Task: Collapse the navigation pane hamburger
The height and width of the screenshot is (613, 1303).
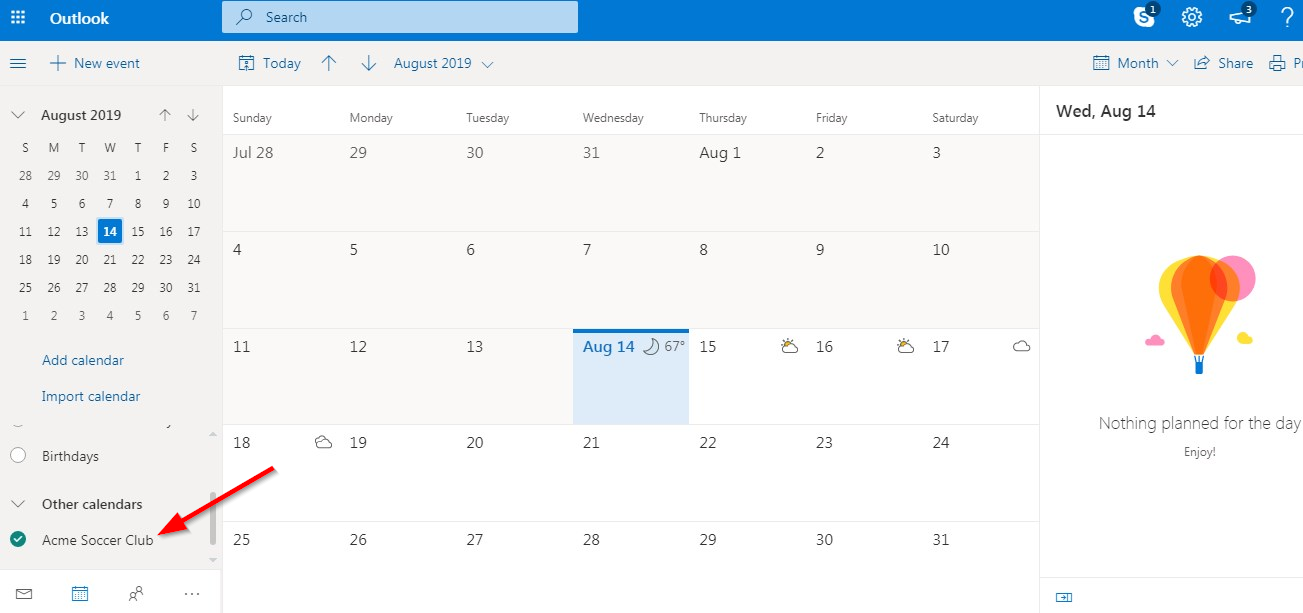Action: (18, 63)
